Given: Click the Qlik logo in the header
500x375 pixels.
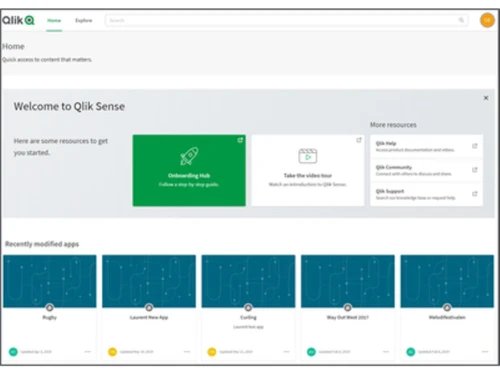Looking at the screenshot, I should pyautogui.click(x=18, y=20).
